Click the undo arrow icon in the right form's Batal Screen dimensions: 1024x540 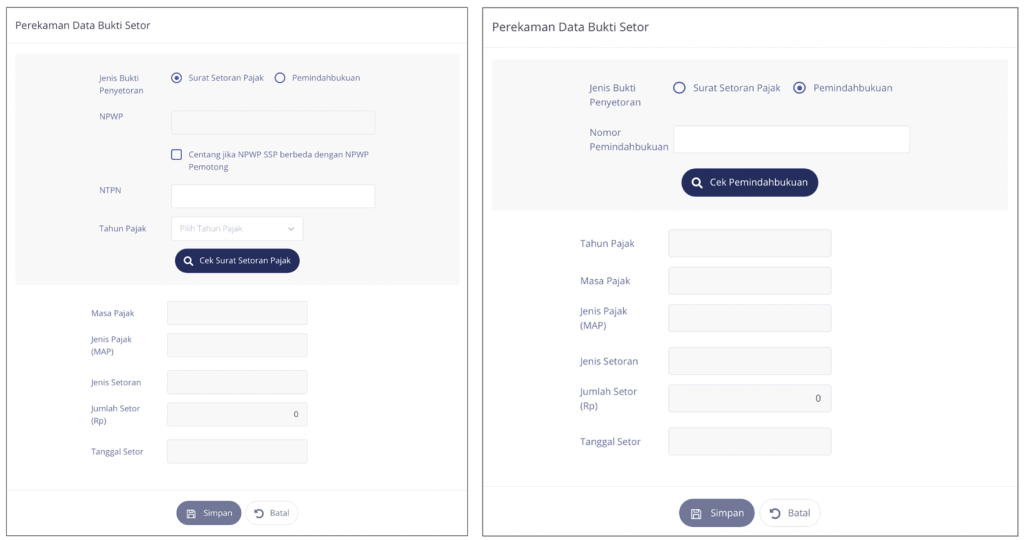[x=775, y=513]
